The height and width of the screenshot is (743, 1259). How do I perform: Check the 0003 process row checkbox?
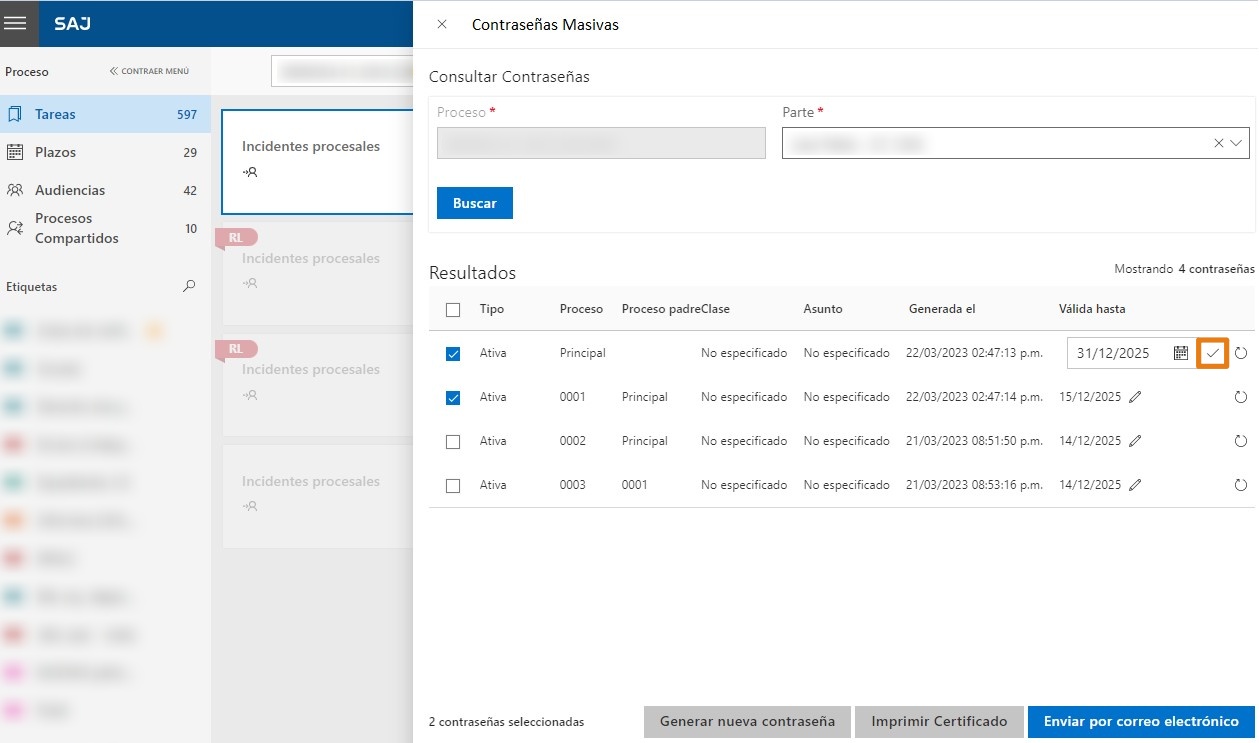coord(453,486)
